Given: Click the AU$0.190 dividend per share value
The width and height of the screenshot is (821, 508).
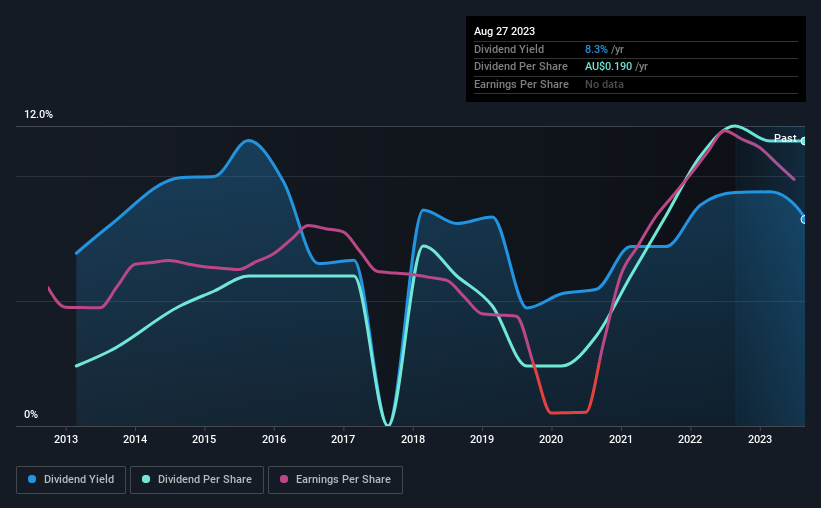Looking at the screenshot, I should tap(608, 67).
